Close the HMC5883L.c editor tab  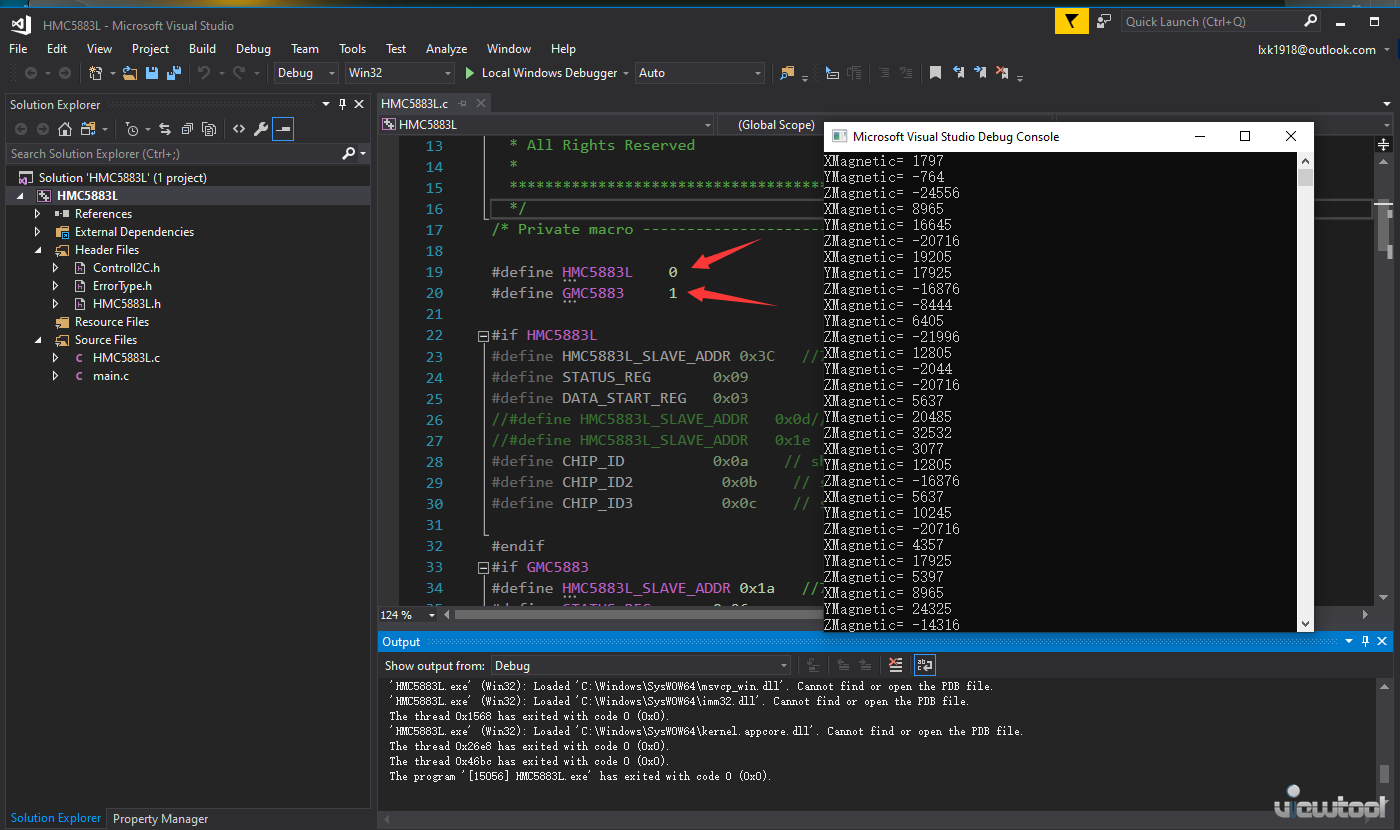[481, 104]
